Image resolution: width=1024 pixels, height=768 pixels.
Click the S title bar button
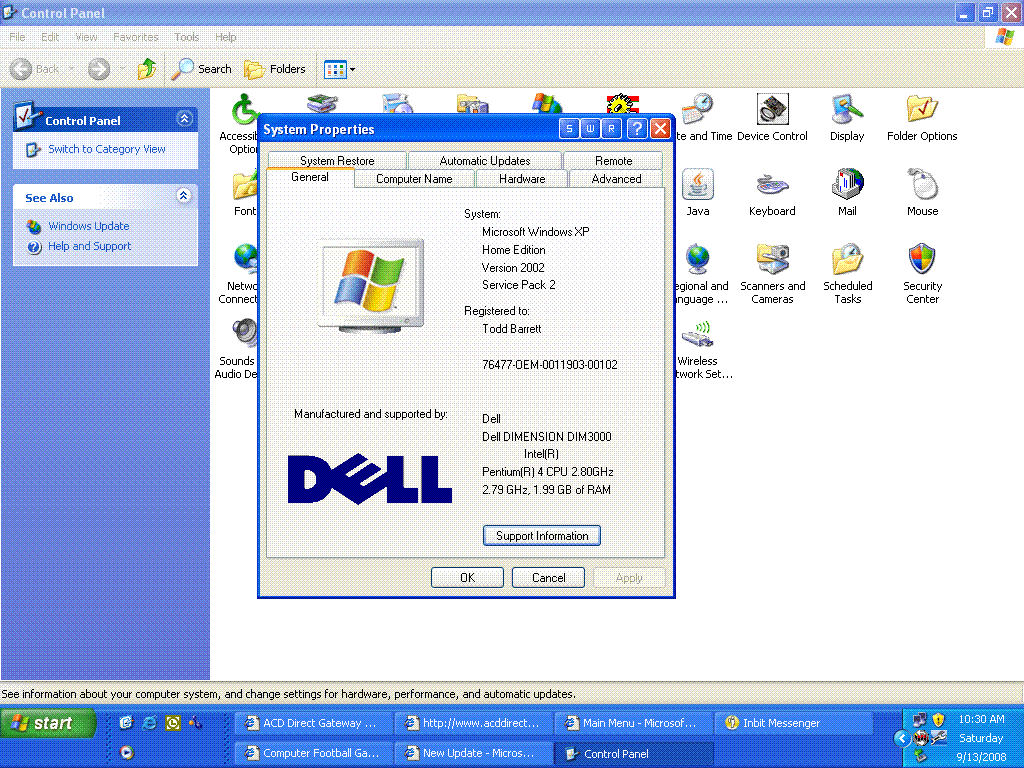pos(569,129)
